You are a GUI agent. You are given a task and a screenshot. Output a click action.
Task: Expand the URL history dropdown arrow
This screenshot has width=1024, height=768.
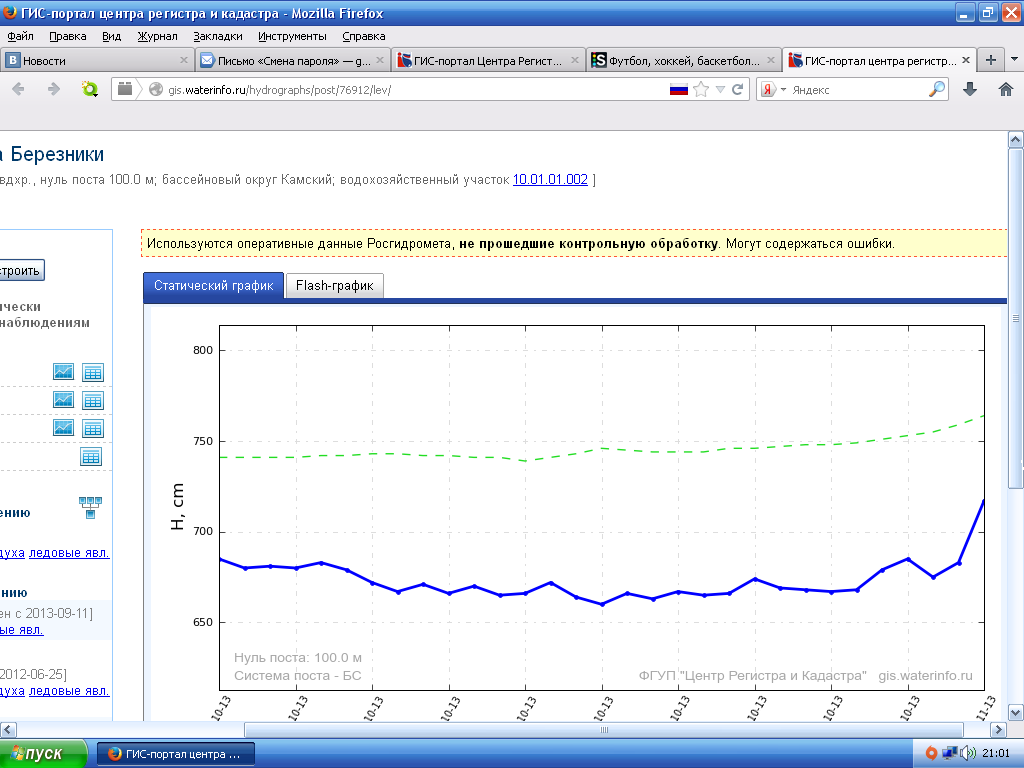(720, 89)
